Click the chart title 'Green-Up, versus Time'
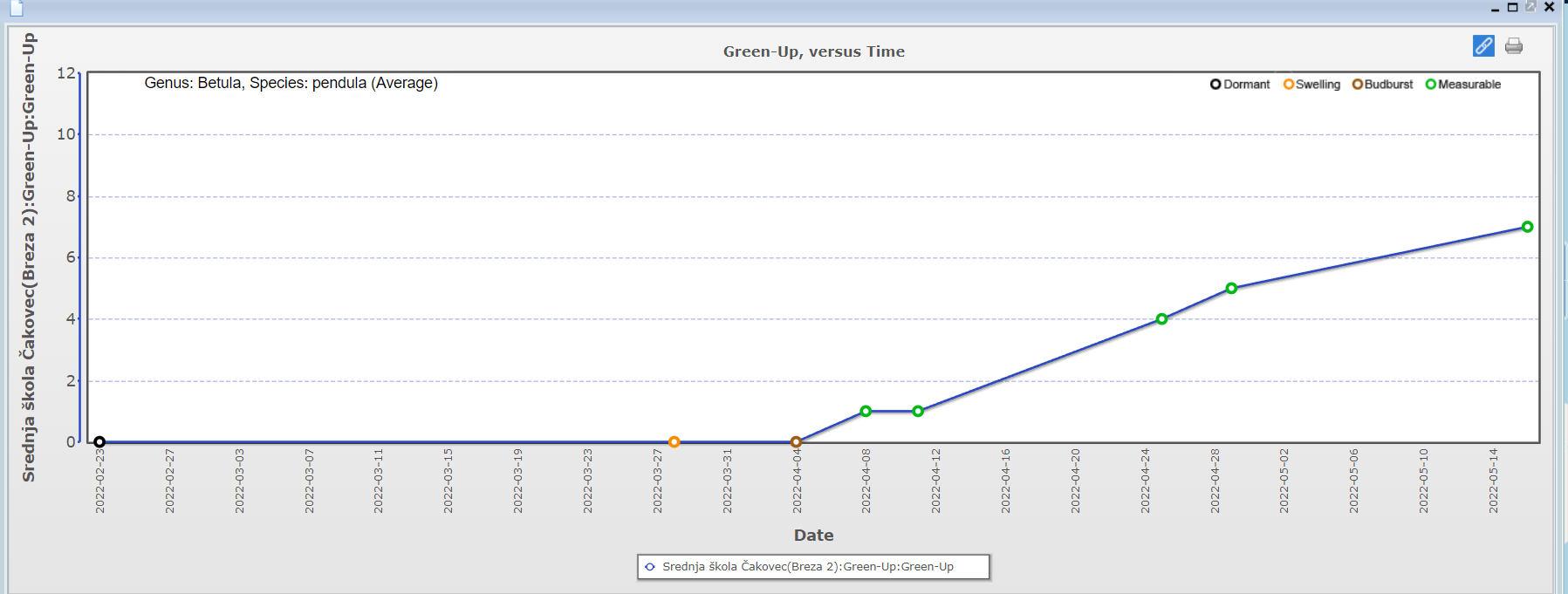1568x594 pixels. pos(813,51)
